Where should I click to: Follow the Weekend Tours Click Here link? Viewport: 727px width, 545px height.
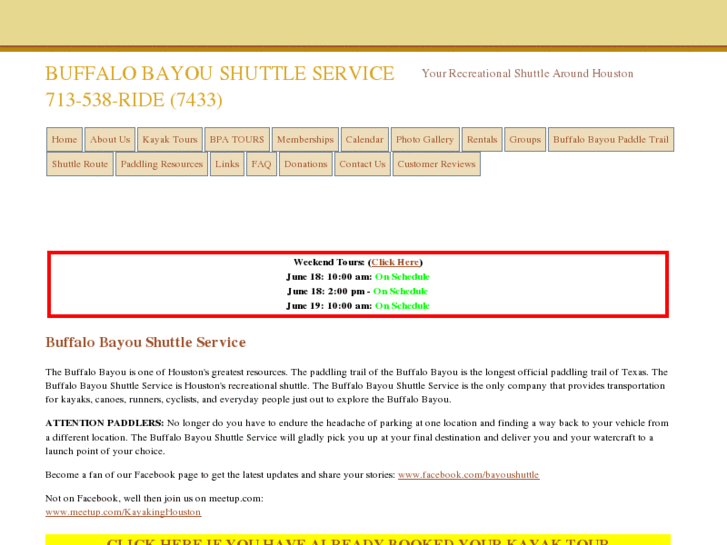click(395, 262)
